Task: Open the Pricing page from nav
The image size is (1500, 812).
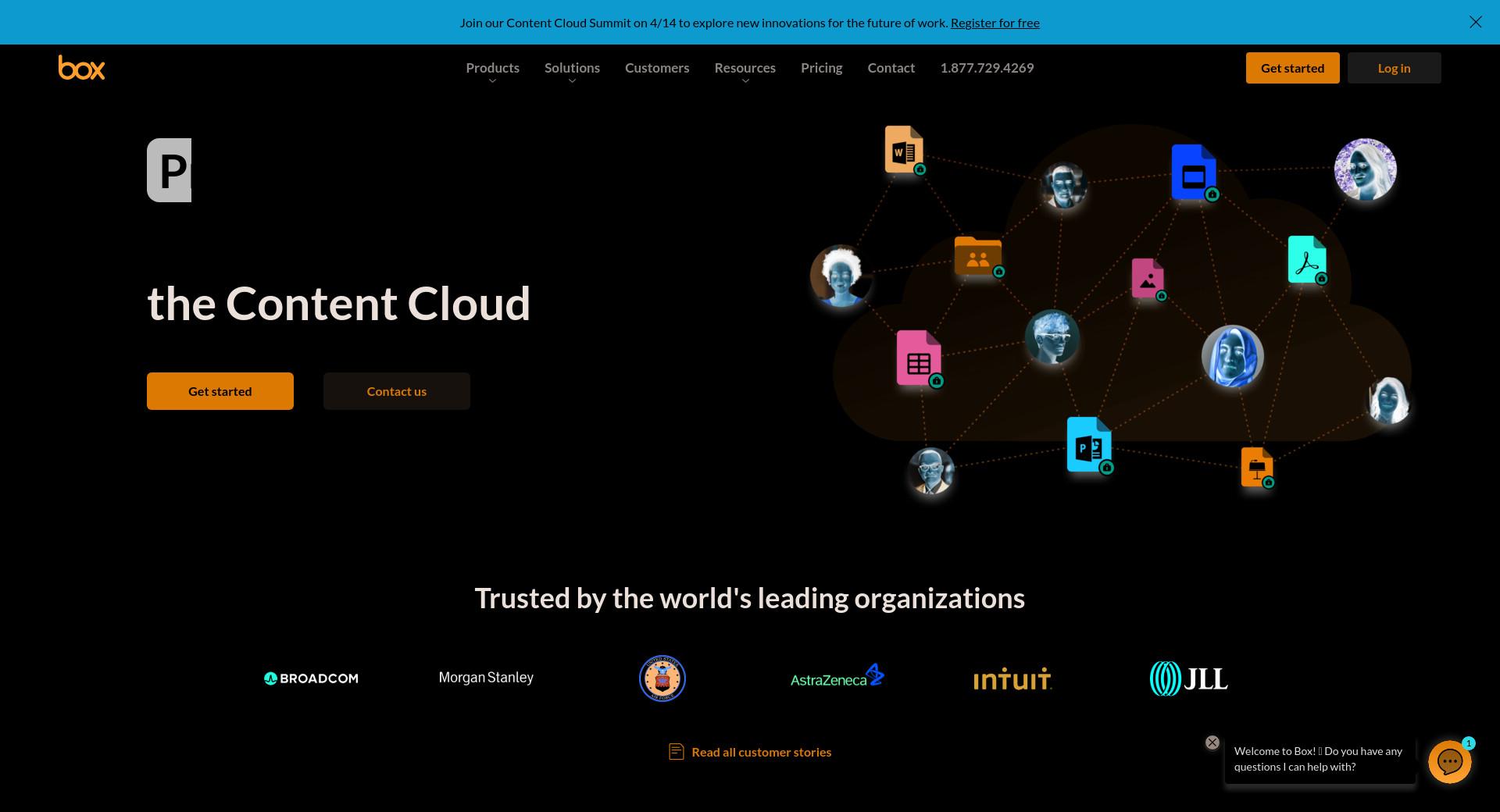Action: tap(822, 68)
